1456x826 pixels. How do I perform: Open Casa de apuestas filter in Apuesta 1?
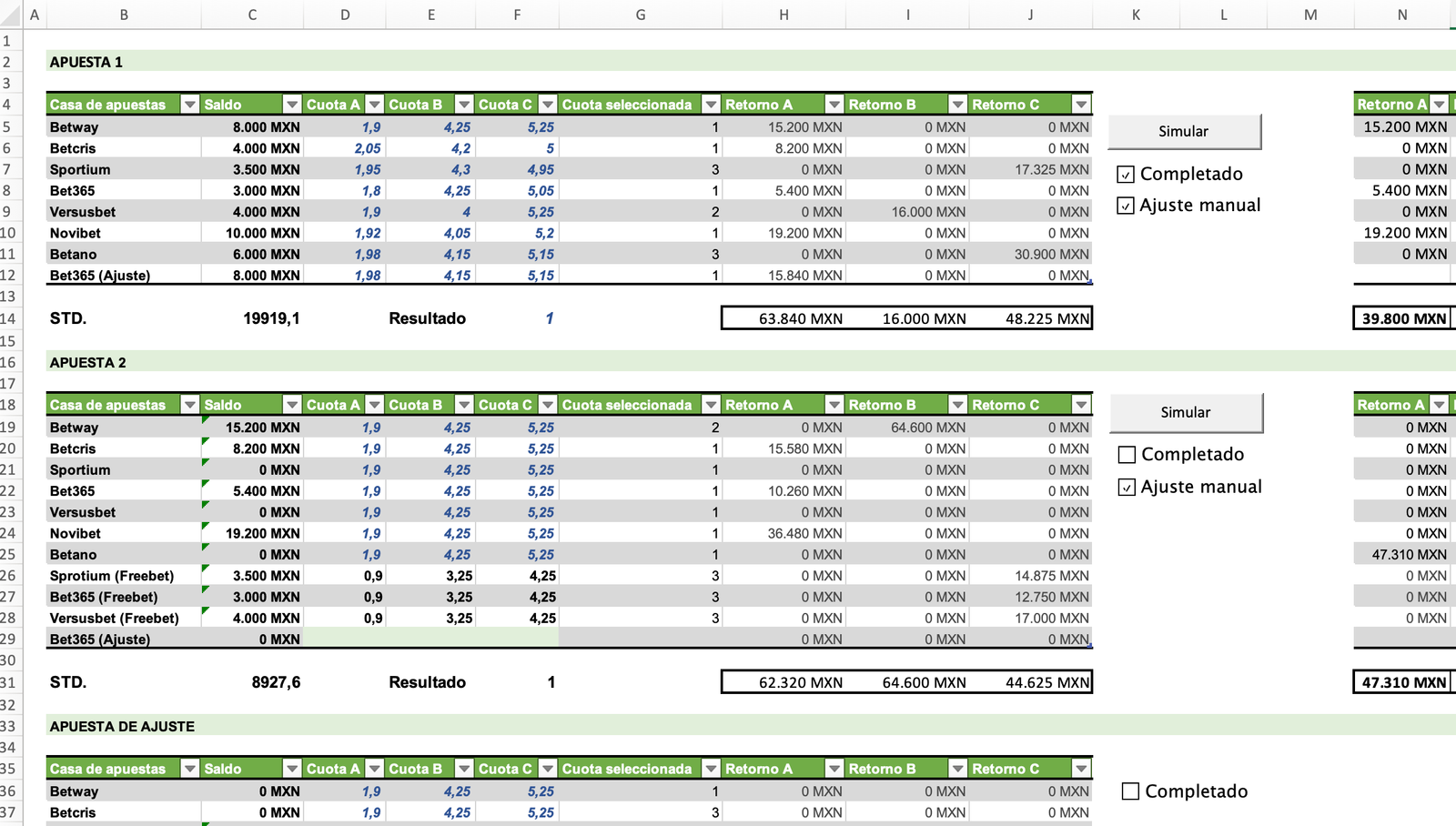point(189,105)
